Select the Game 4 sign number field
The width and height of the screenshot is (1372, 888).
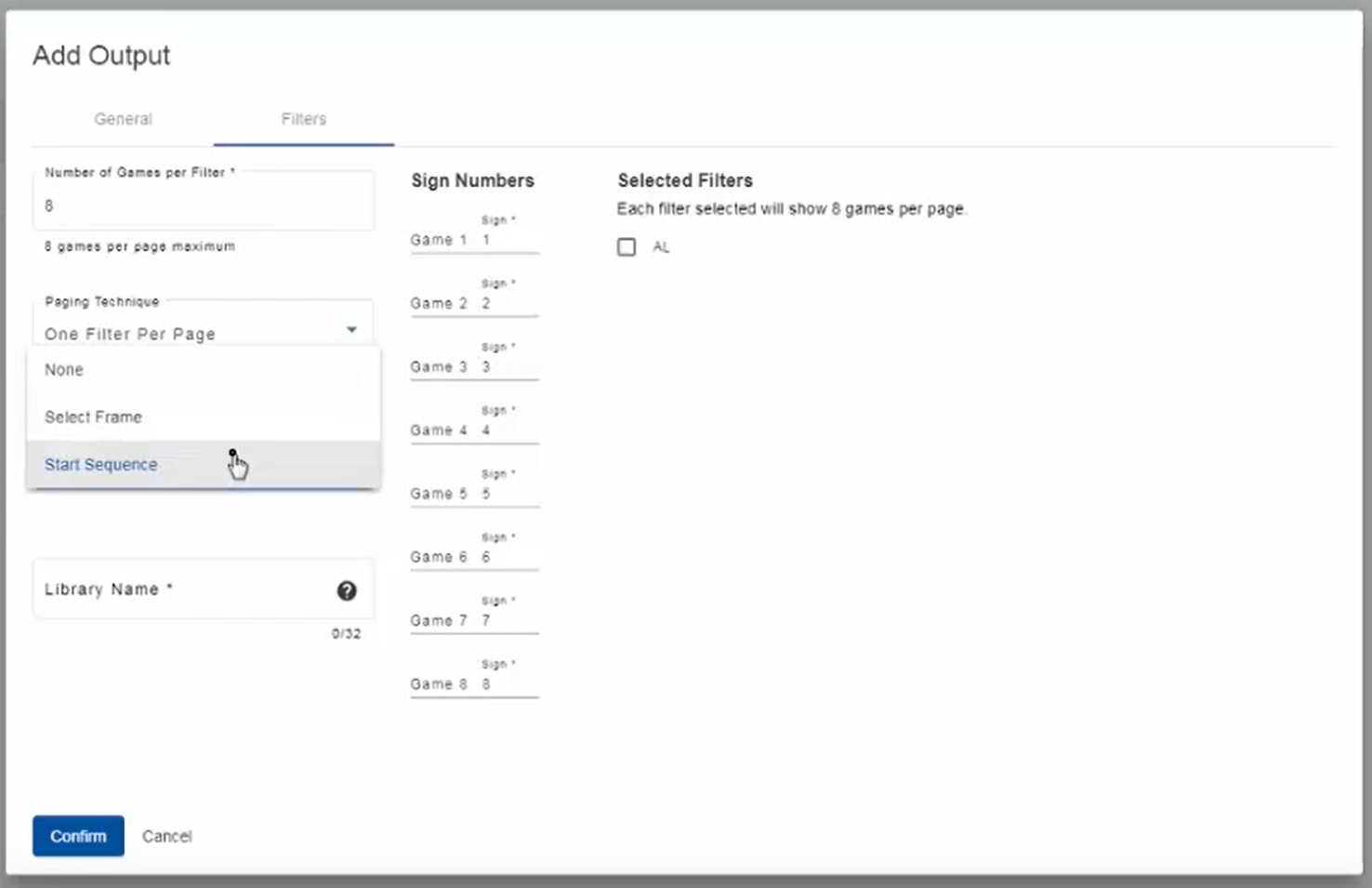(508, 431)
